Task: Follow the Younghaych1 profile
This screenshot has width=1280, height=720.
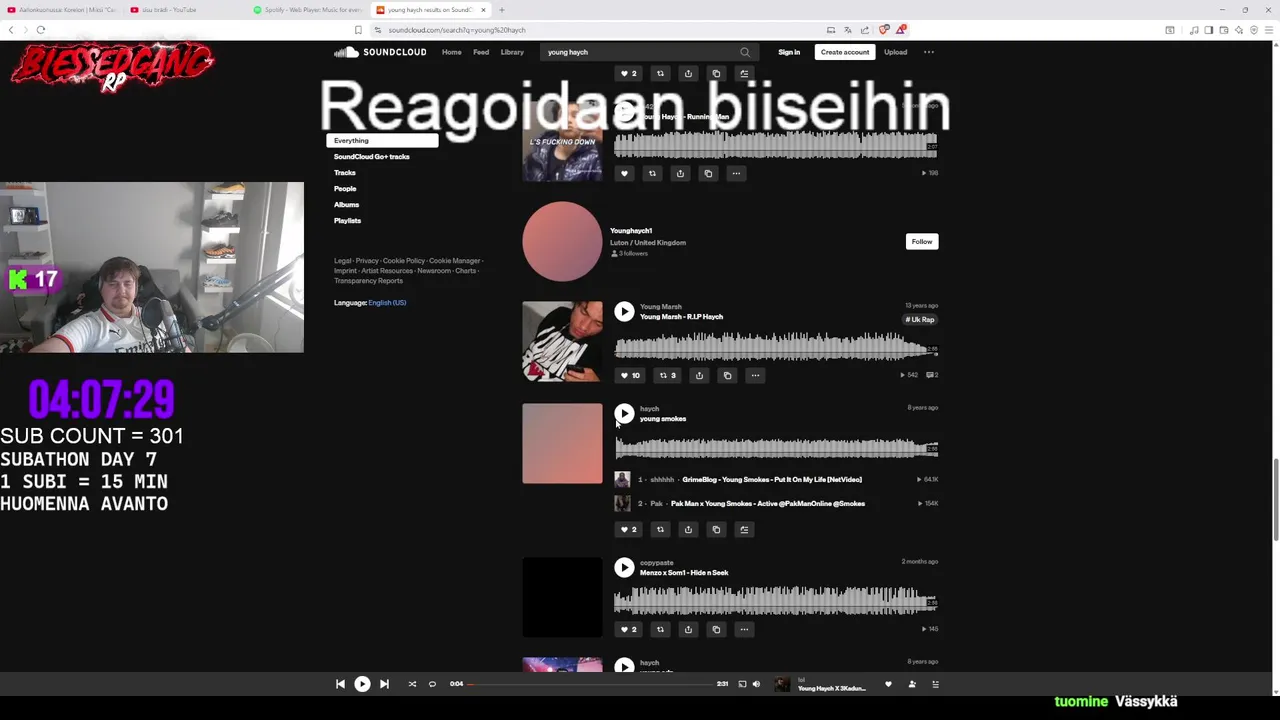Action: click(x=922, y=241)
